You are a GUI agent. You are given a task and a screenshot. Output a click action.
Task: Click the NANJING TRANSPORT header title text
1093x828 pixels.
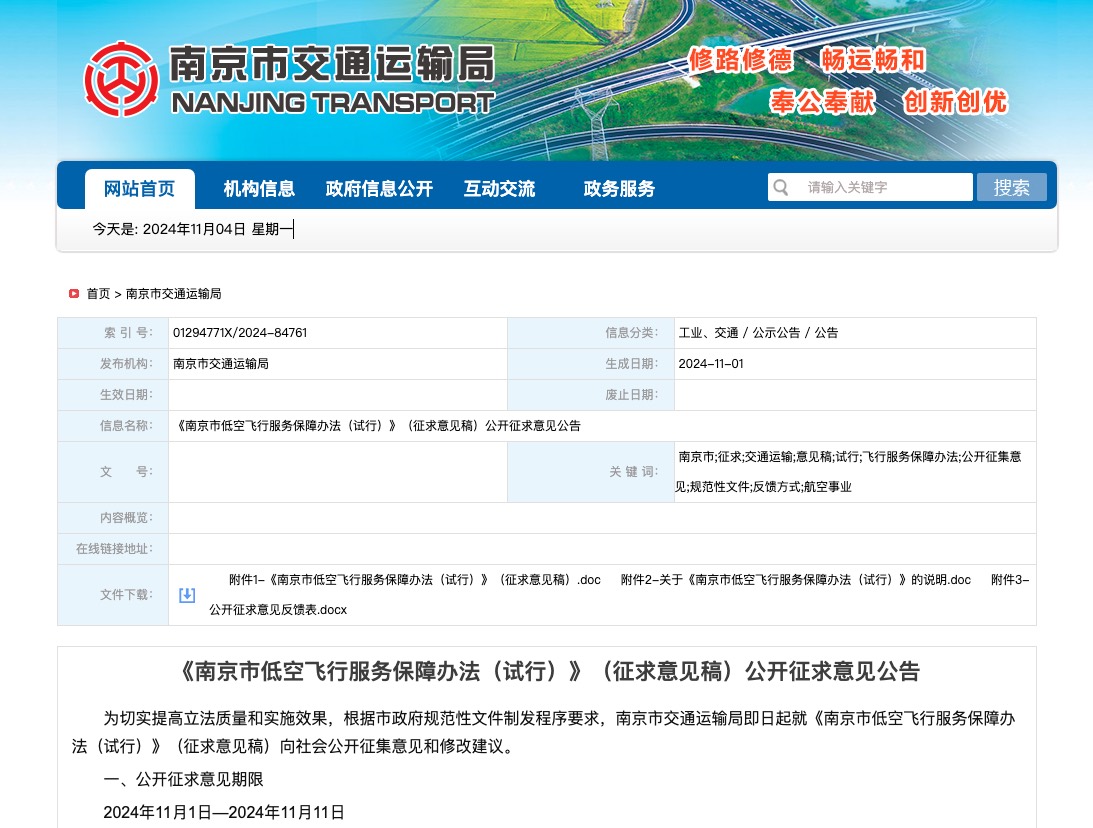coord(332,102)
